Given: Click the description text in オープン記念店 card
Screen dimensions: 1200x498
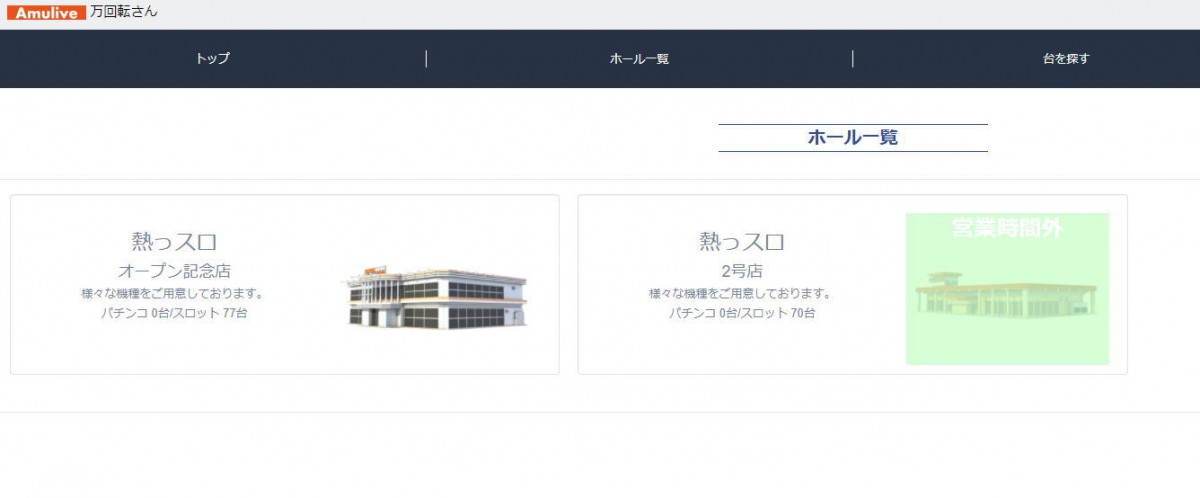Looking at the screenshot, I should point(172,294).
